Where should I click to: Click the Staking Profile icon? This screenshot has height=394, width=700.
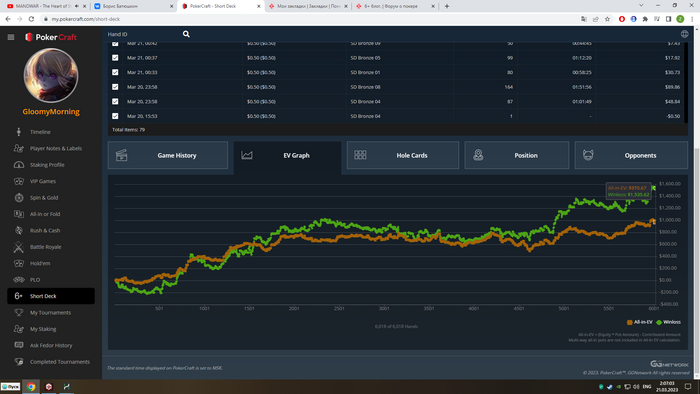[19, 165]
